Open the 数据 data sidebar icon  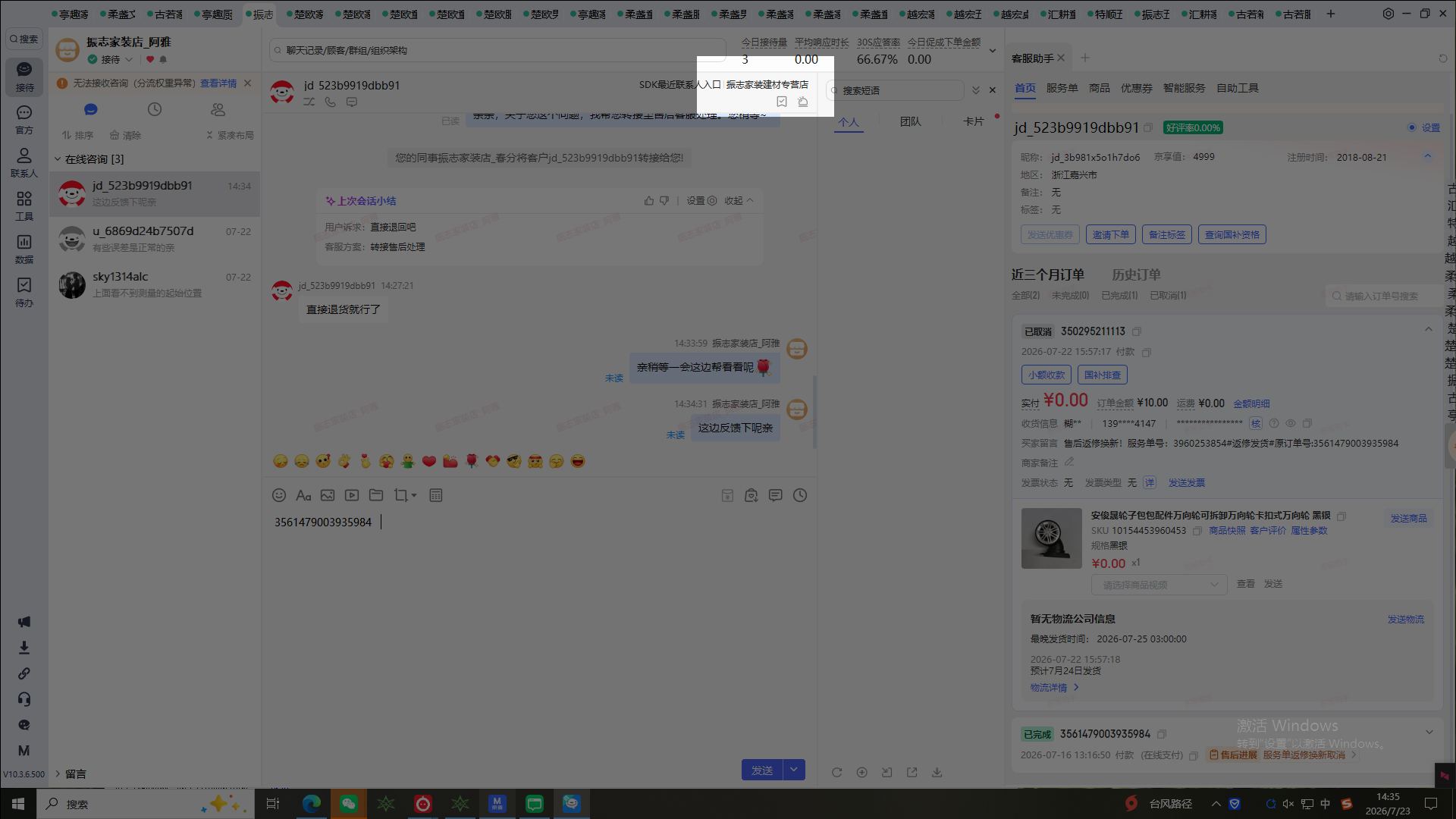click(24, 249)
